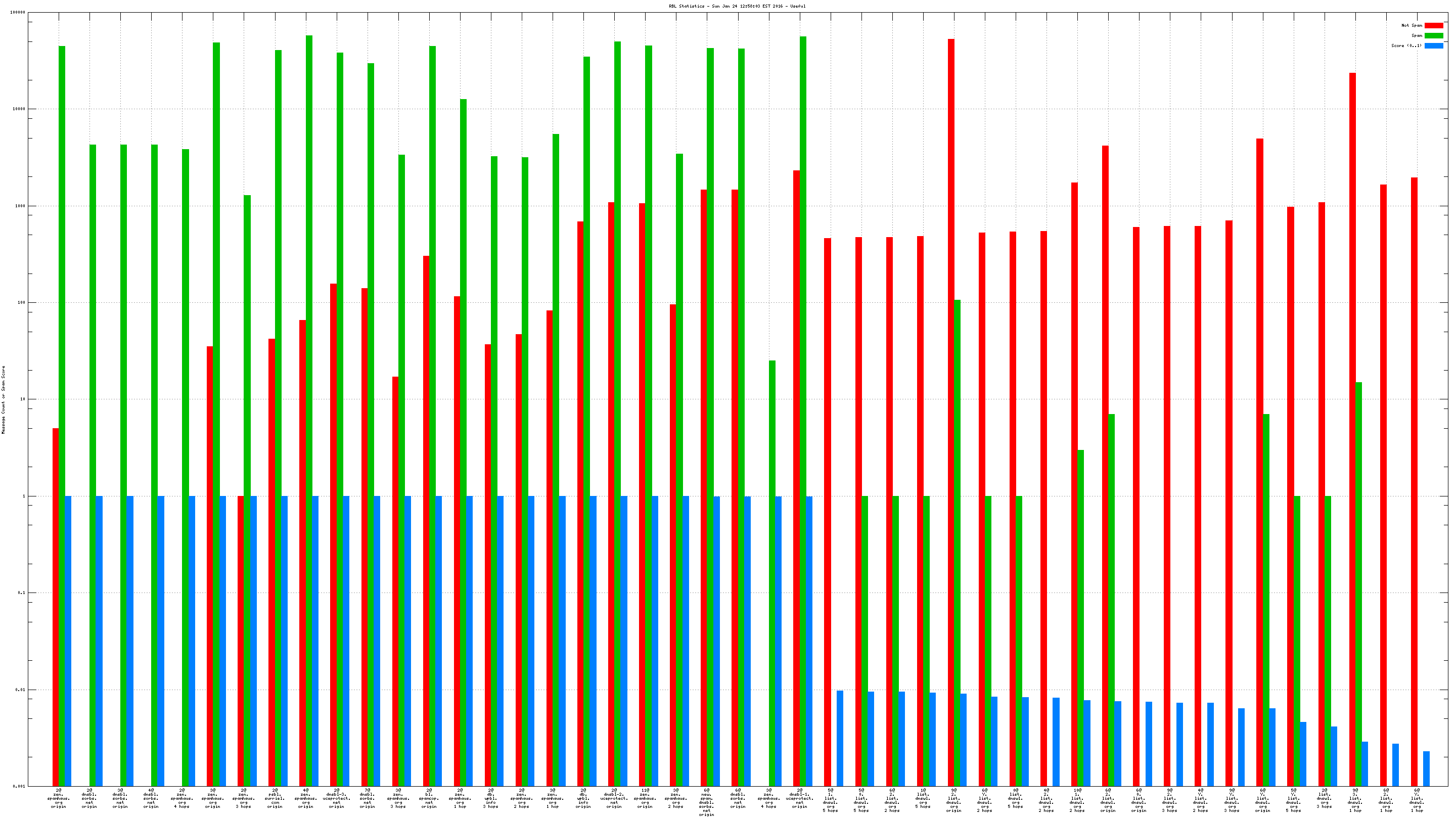Viewport: 1456px width, 819px height.
Task: Click the 0.1 y-axis tick label
Action: (x=22, y=593)
